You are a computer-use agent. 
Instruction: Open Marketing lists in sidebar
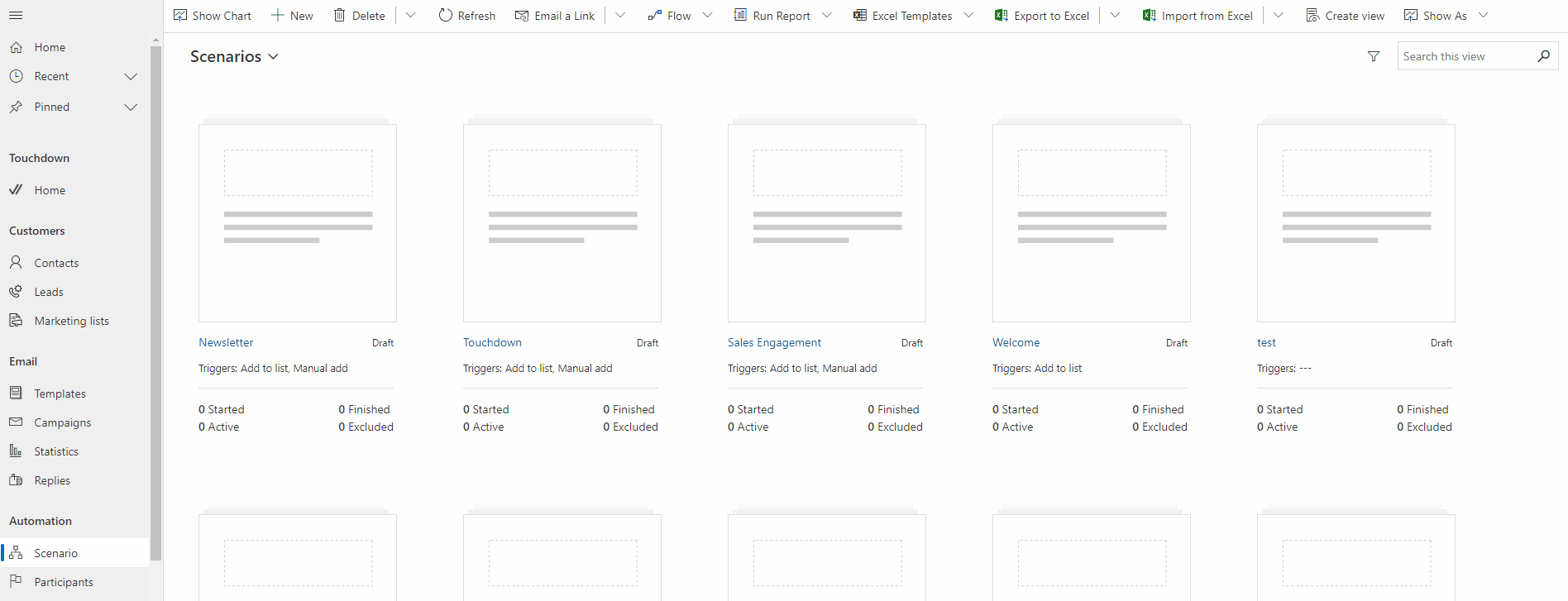(x=71, y=321)
